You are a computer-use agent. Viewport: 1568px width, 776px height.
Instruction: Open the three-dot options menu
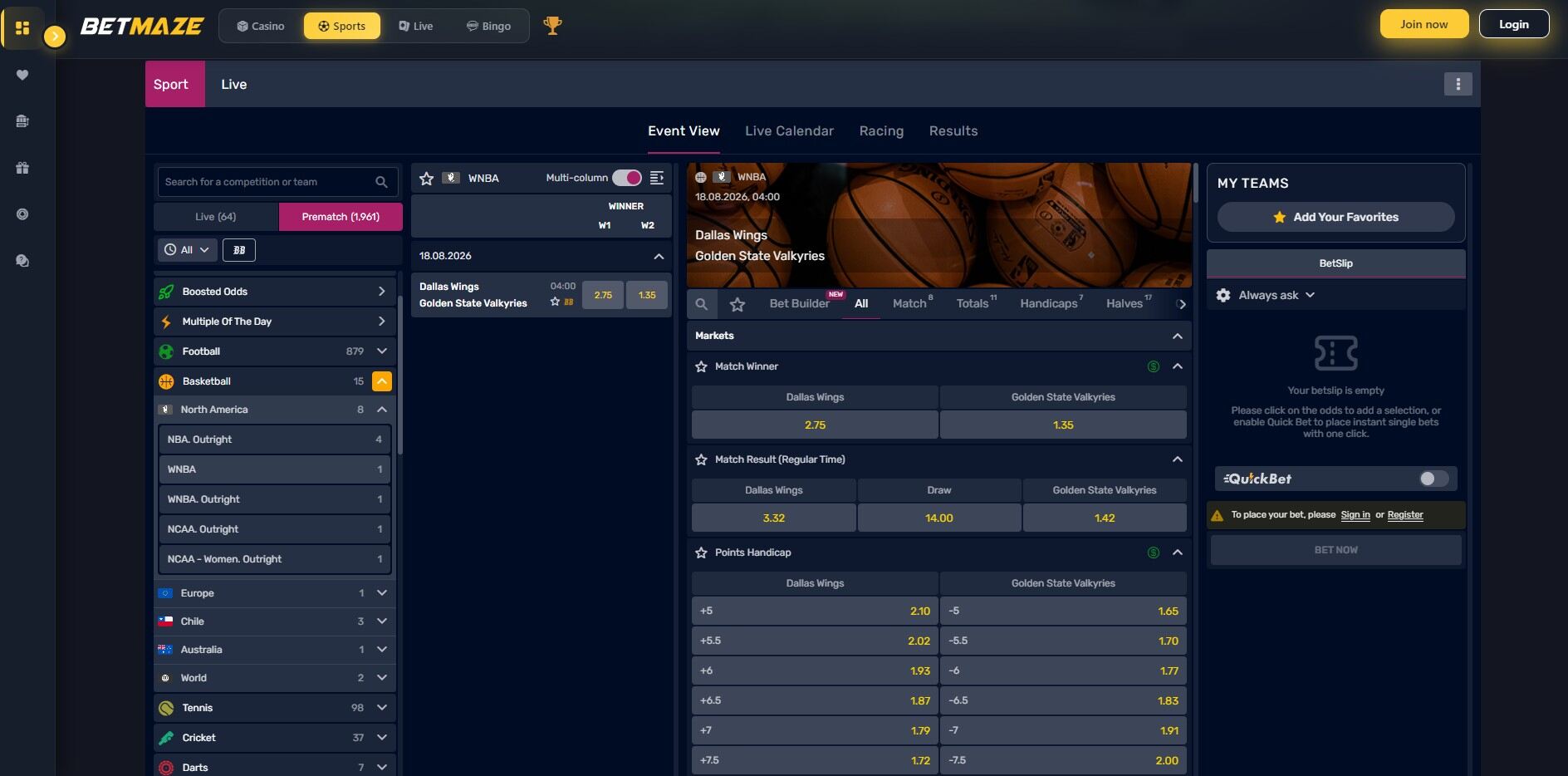[x=1458, y=84]
